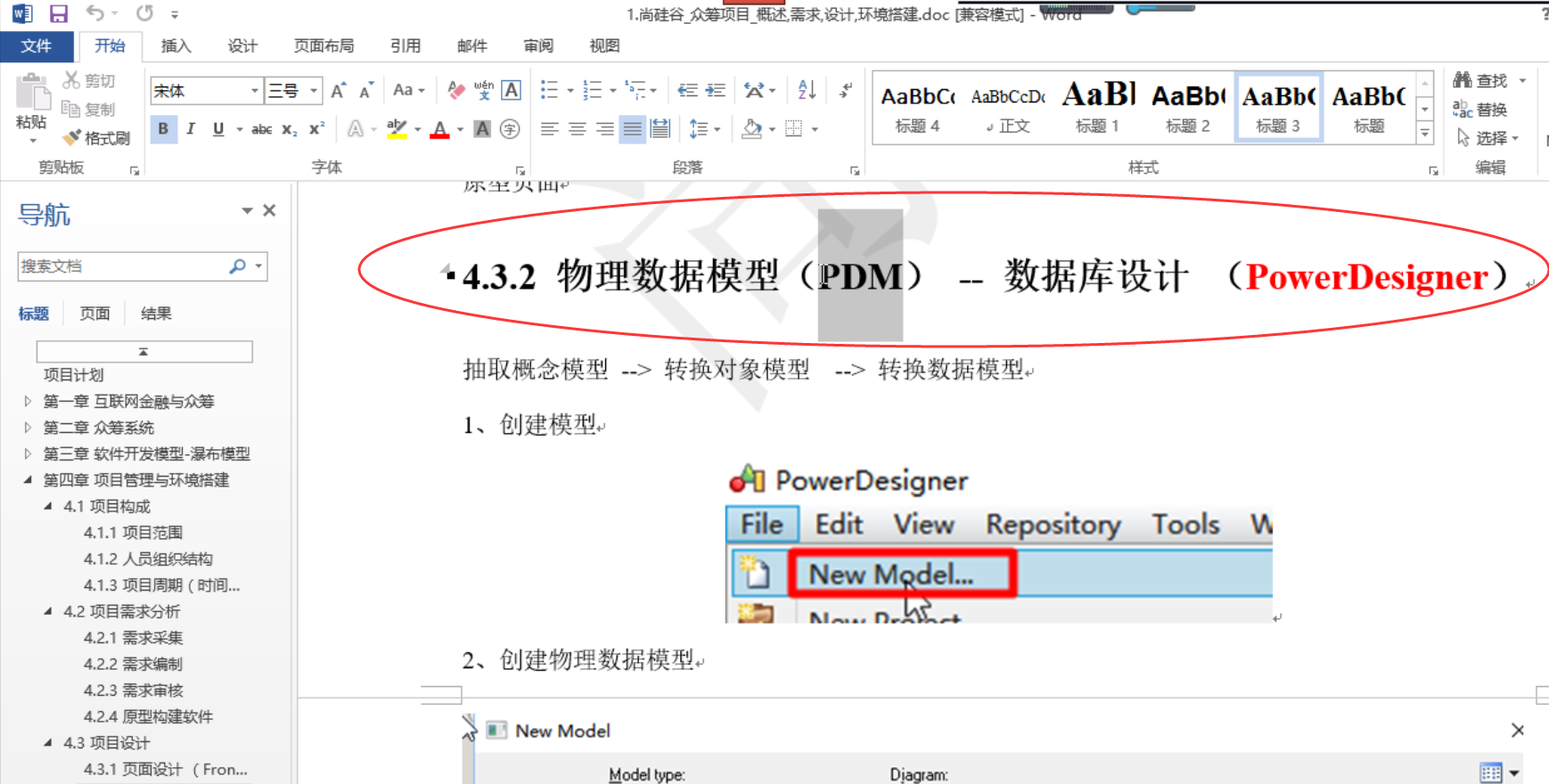The image size is (1549, 784).
Task: Open the 文件 File menu
Action: click(x=37, y=46)
